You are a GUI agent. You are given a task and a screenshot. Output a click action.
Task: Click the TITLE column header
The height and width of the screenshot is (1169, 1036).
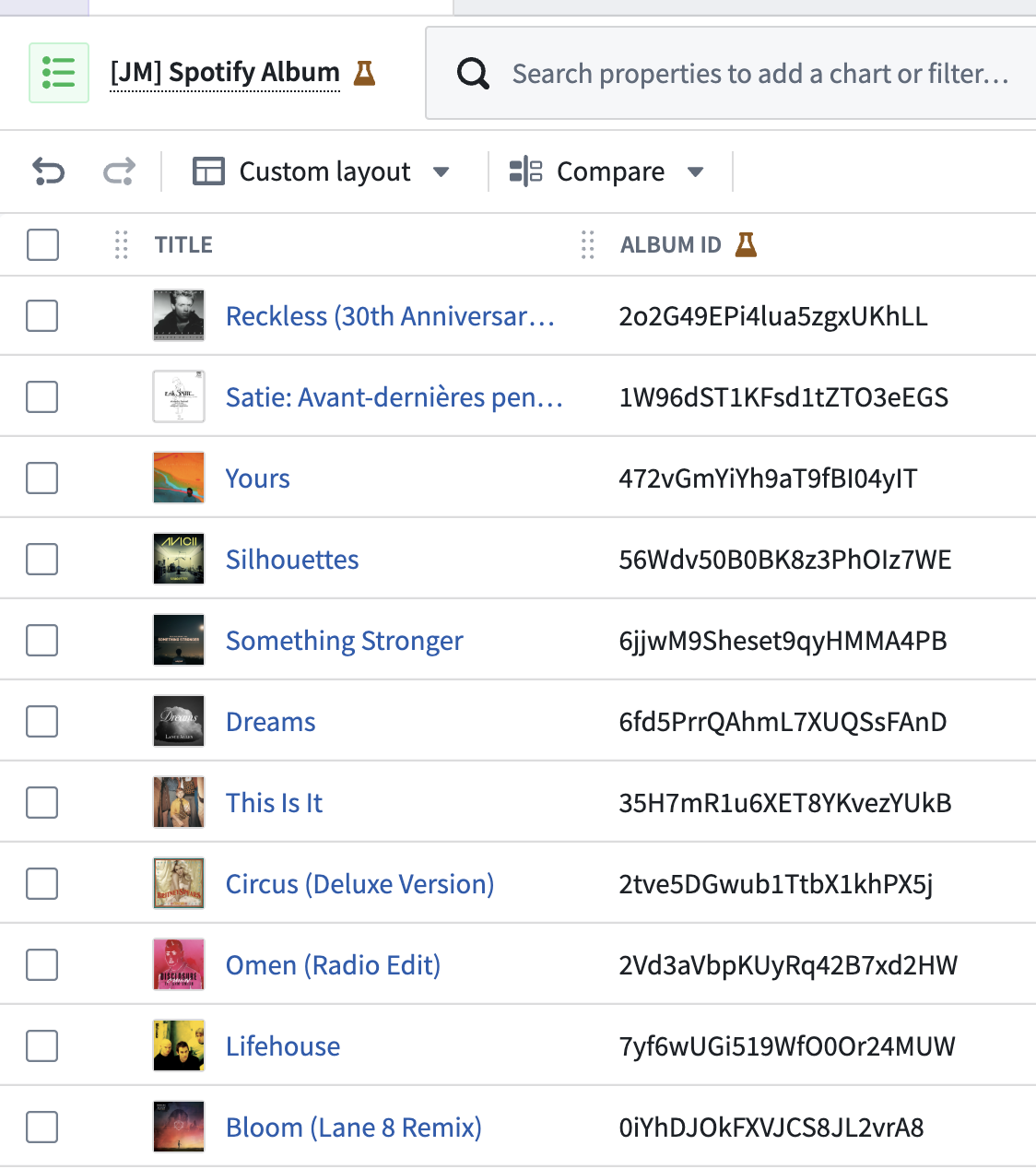click(x=183, y=244)
